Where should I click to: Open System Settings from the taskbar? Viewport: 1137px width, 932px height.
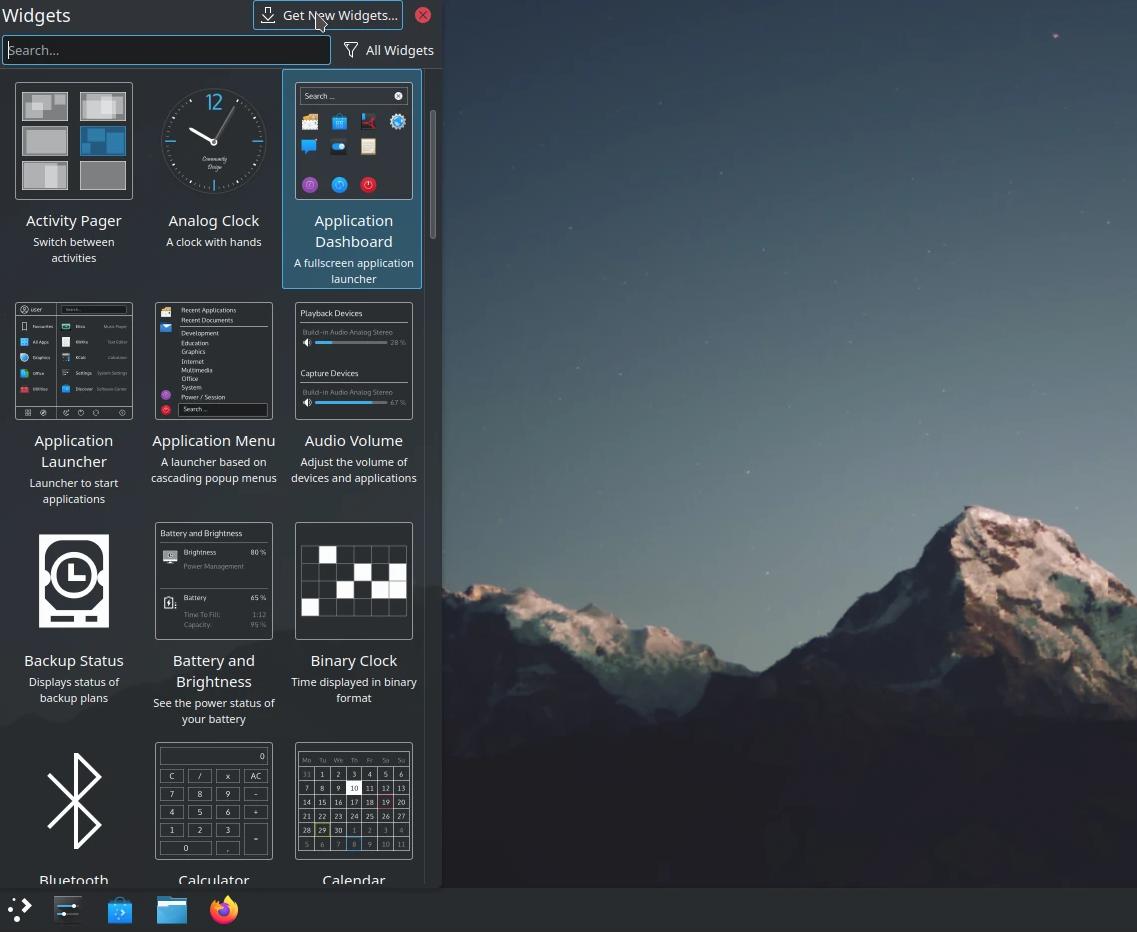66,908
